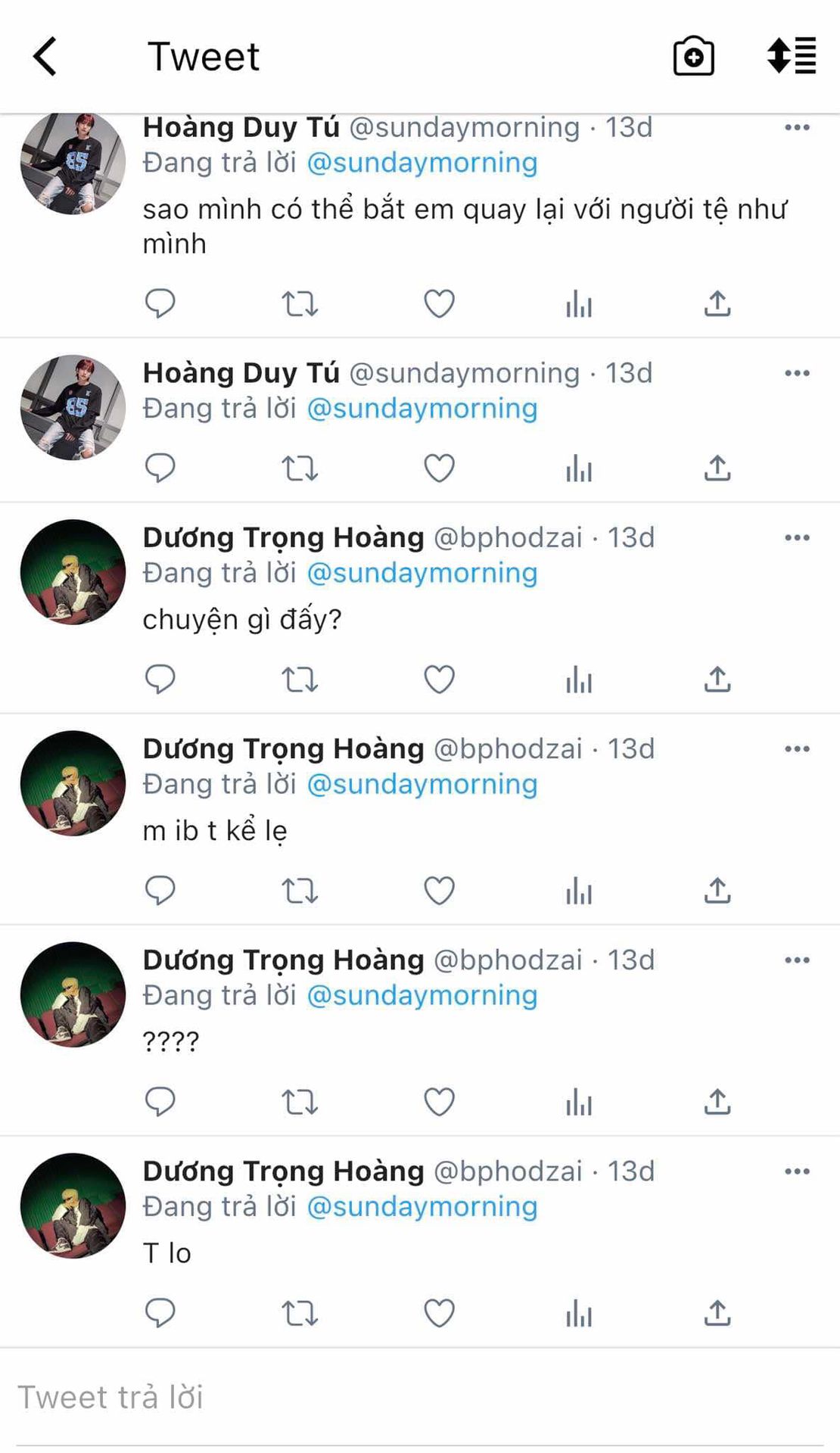
Task: Like the "m ib t kể lẹ" tweet
Action: [x=439, y=891]
